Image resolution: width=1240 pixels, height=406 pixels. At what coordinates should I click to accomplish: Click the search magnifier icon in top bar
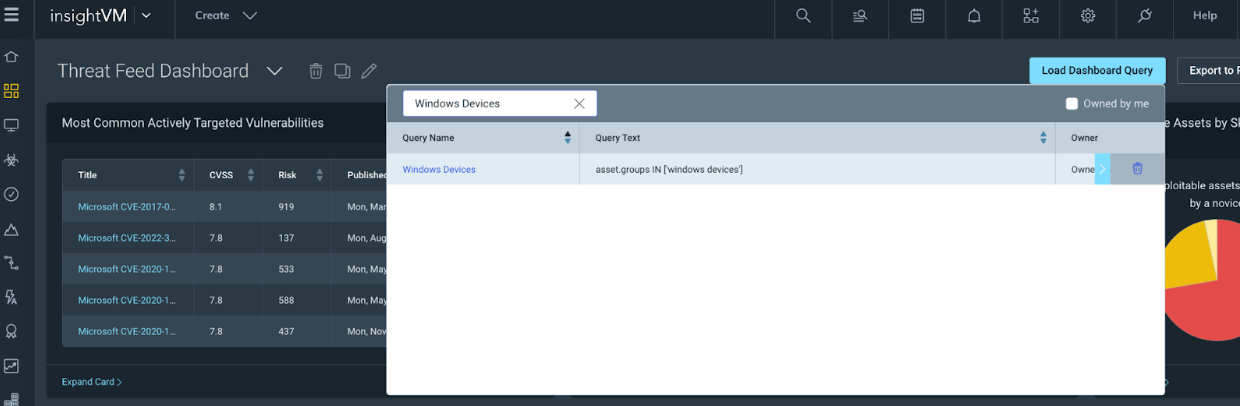(803, 16)
